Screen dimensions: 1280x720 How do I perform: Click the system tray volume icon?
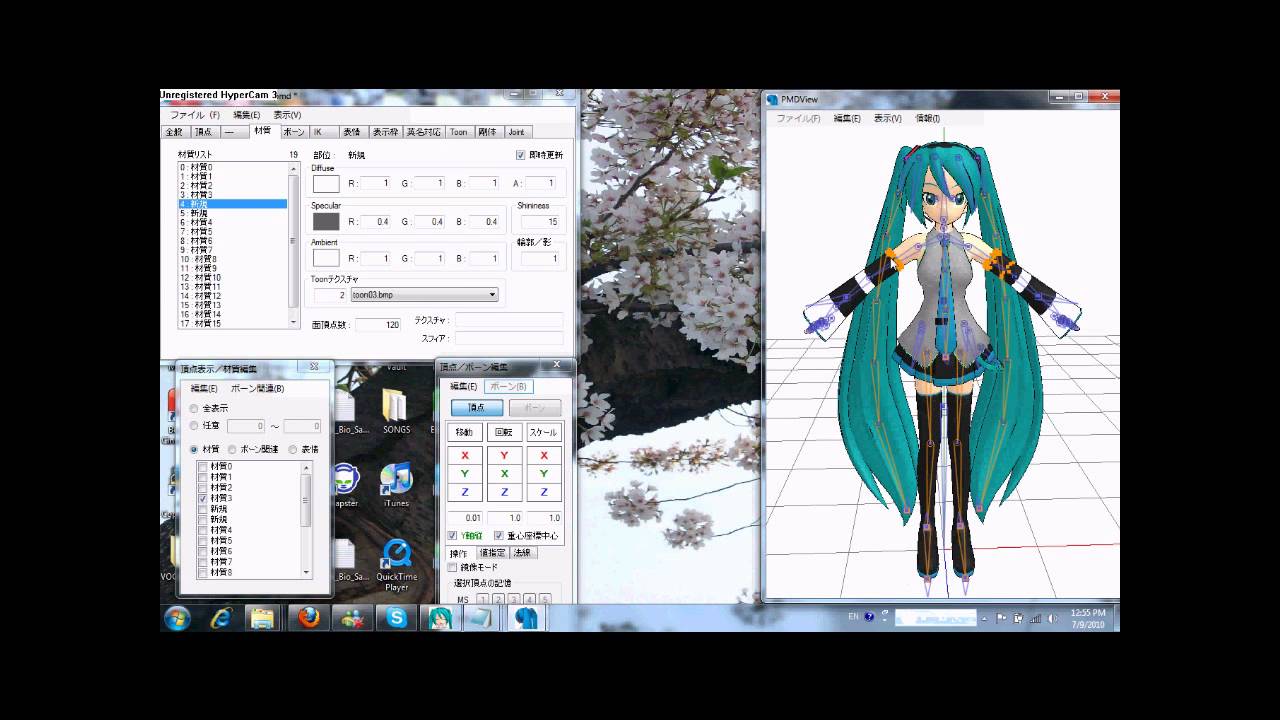click(x=1051, y=618)
